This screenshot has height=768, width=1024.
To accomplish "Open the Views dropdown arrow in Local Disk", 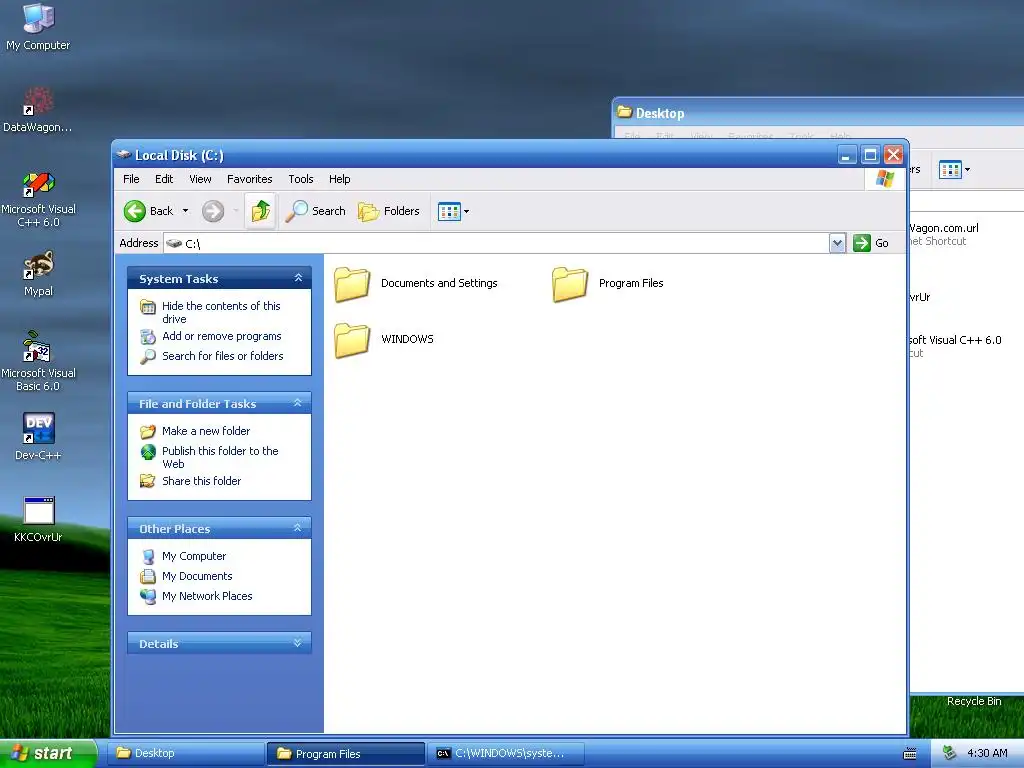I will point(466,212).
